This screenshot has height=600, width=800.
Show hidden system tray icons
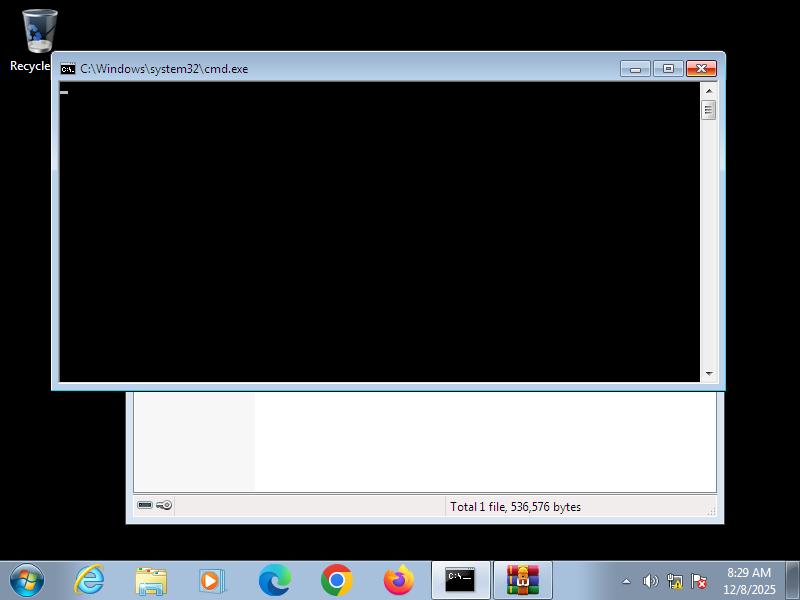pyautogui.click(x=627, y=581)
